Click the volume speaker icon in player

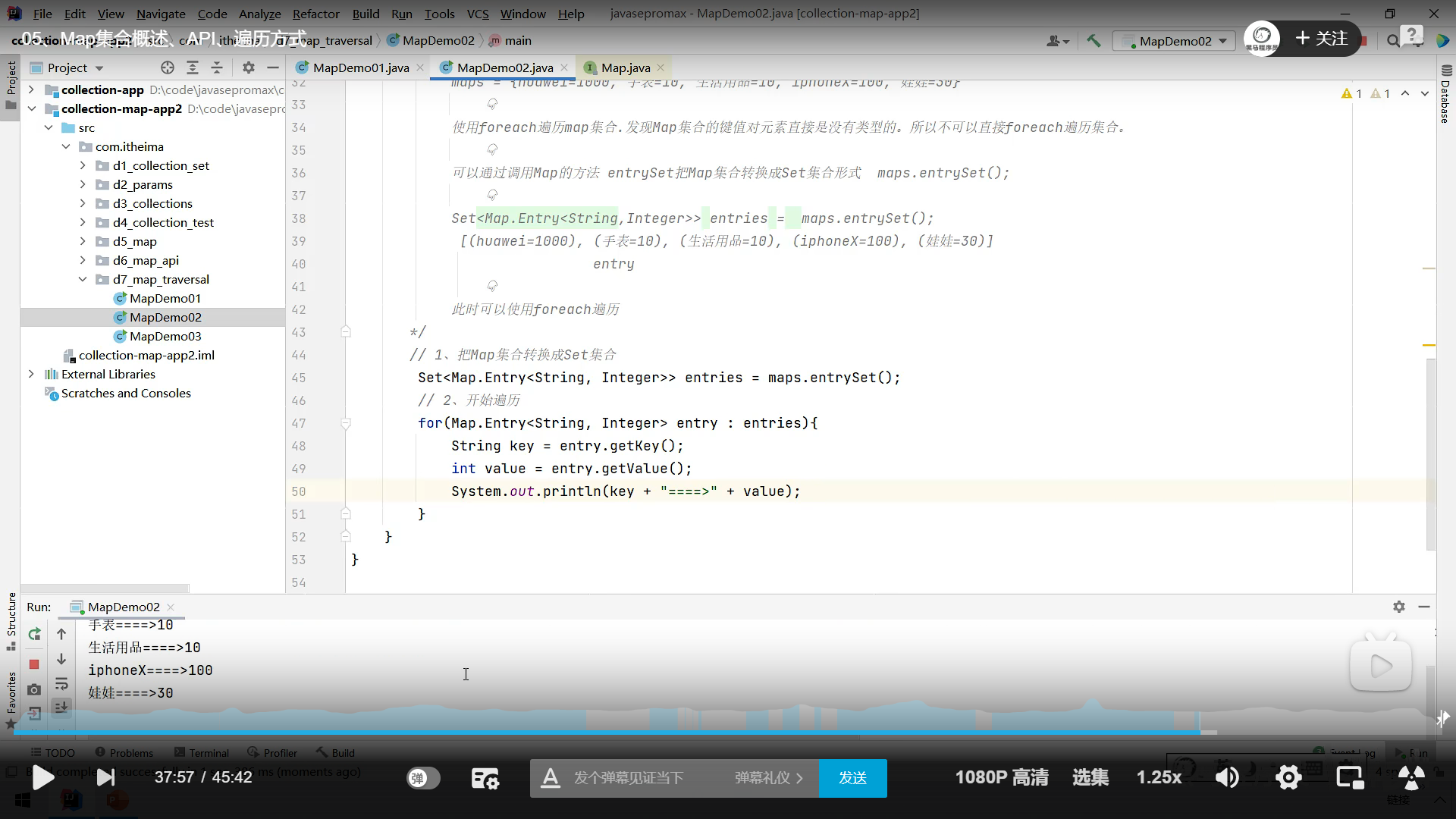coord(1226,777)
